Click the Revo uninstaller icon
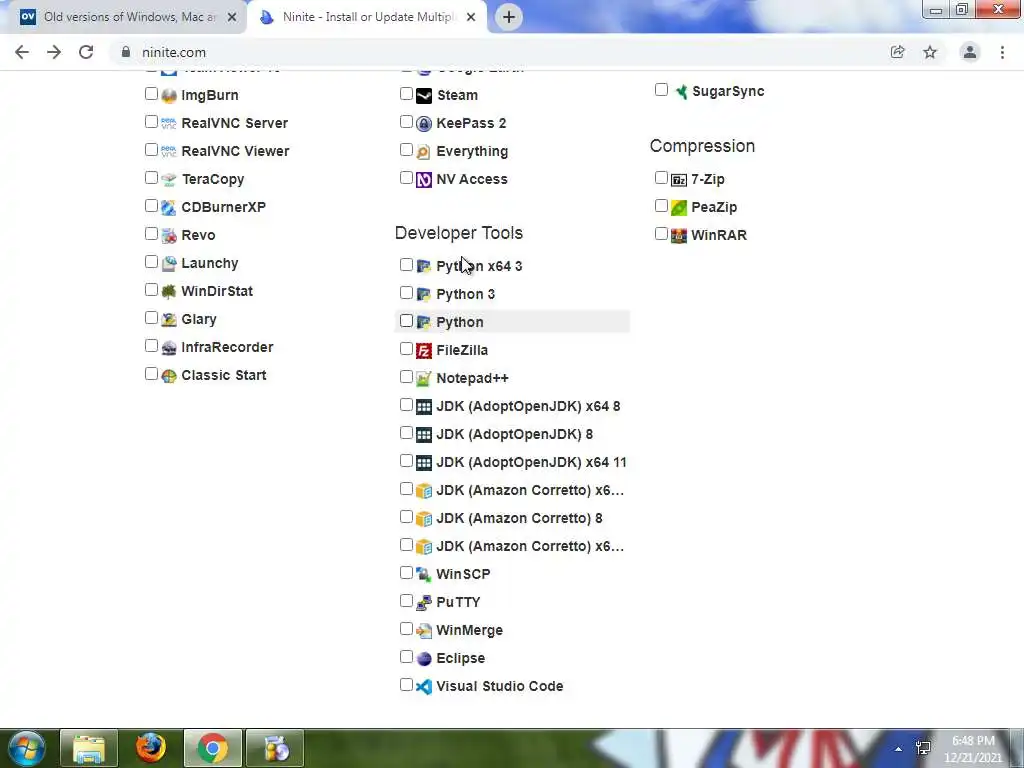 tap(169, 236)
